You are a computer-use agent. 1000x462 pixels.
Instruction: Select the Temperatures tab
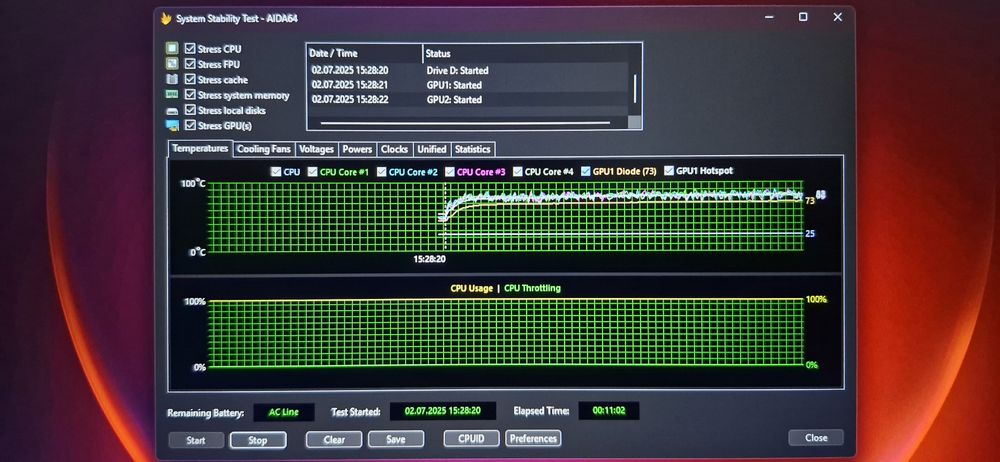[x=200, y=148]
